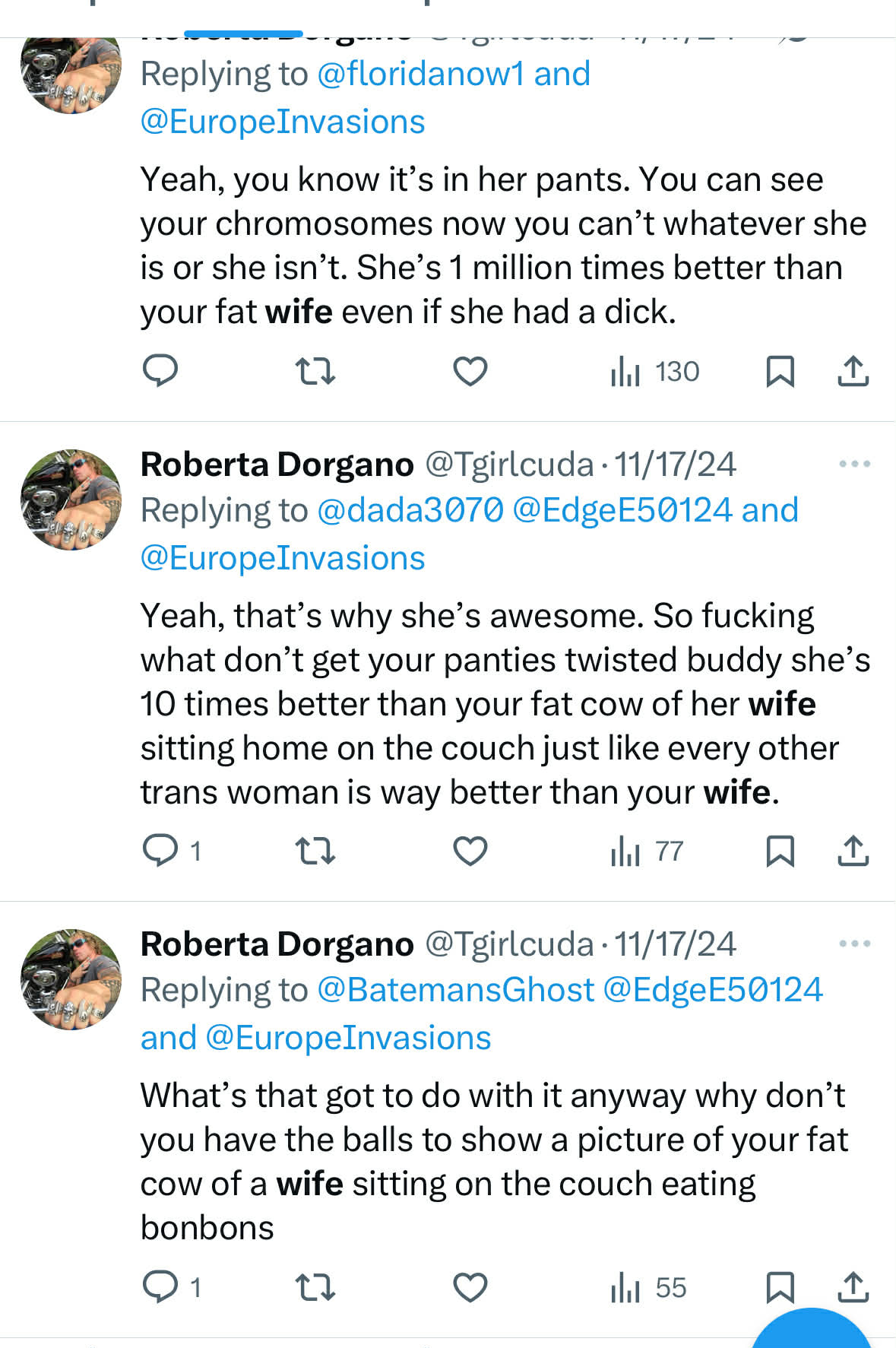
Task: Bookmark the tweet about eating bonbons
Action: [780, 1287]
